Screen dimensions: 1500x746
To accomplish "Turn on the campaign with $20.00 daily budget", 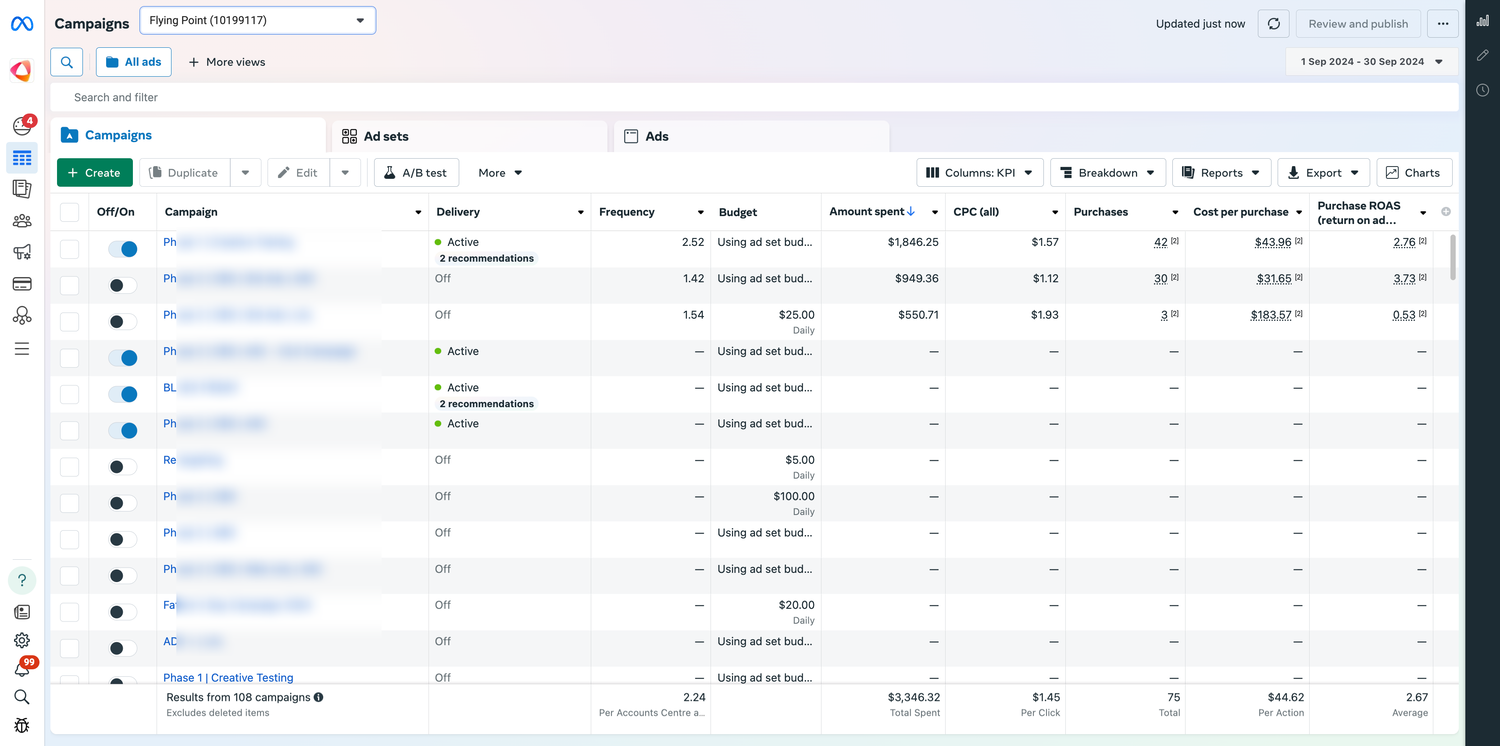I will [x=123, y=612].
